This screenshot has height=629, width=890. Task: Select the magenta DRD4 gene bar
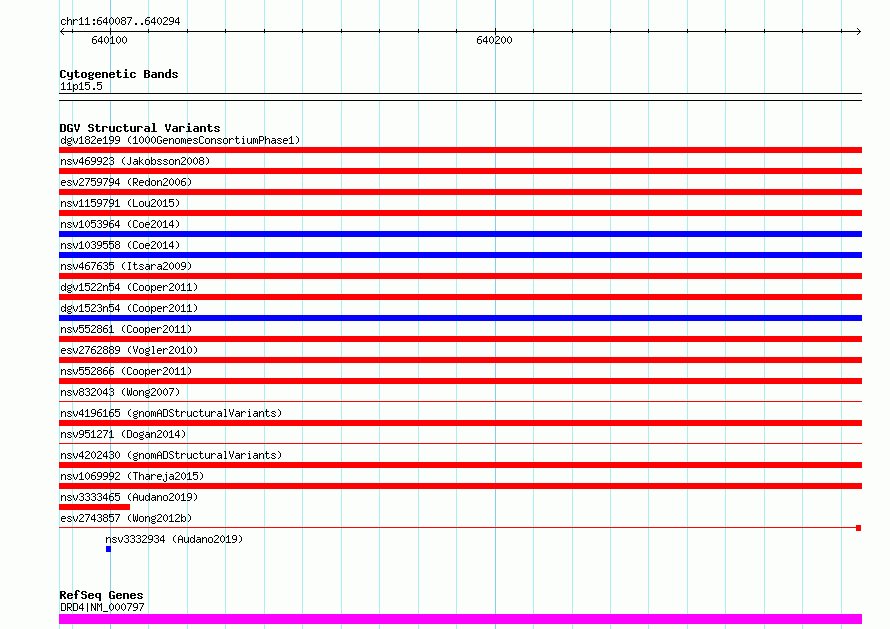tap(460, 619)
